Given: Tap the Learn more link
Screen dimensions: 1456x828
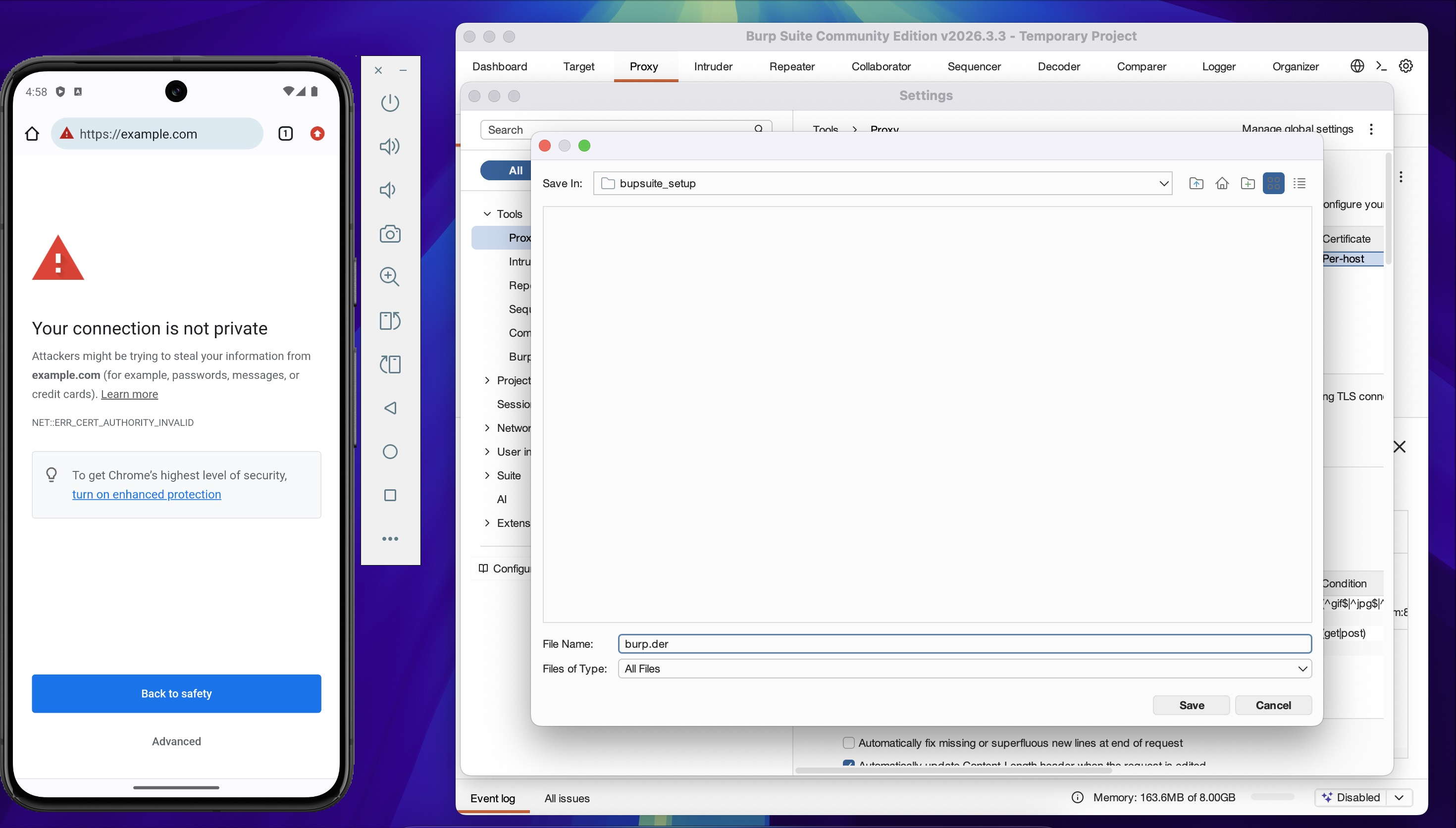Looking at the screenshot, I should [129, 394].
